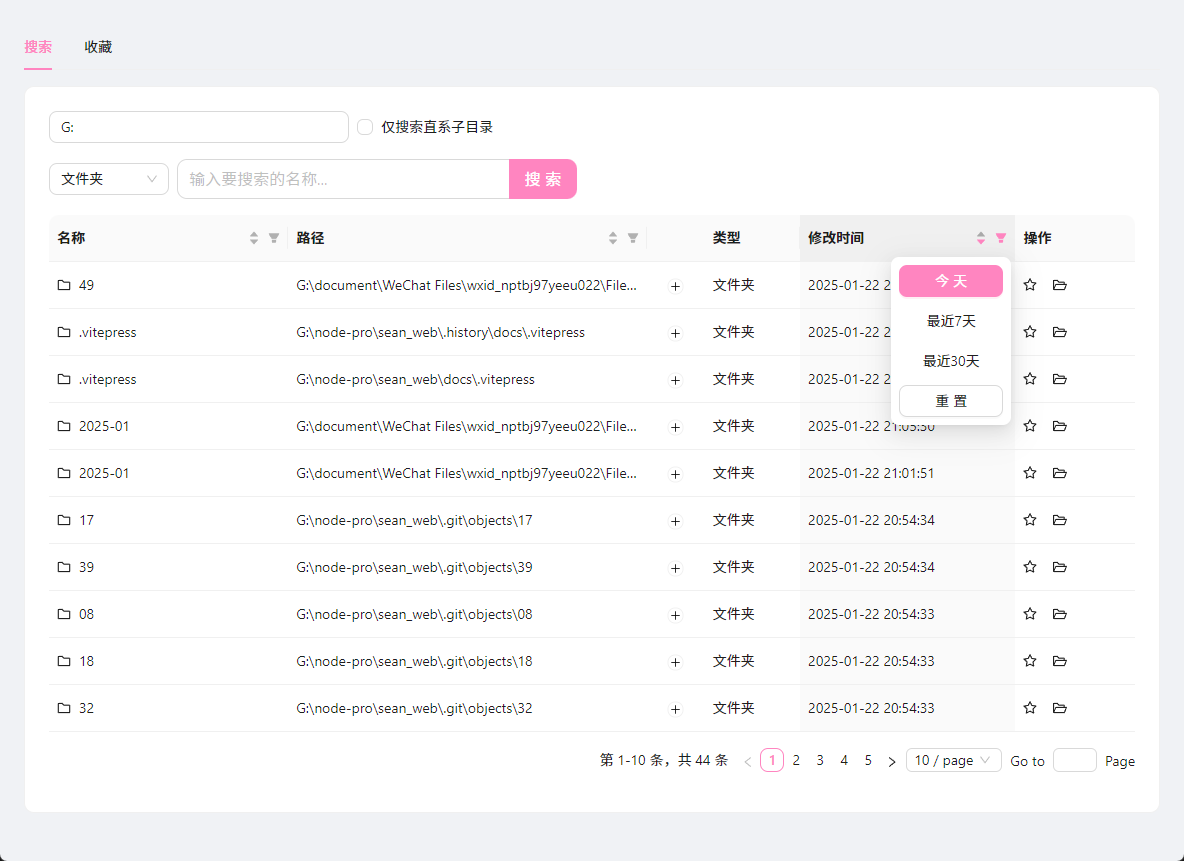The height and width of the screenshot is (861, 1184).
Task: Click the Go to page input box
Action: tap(1075, 760)
